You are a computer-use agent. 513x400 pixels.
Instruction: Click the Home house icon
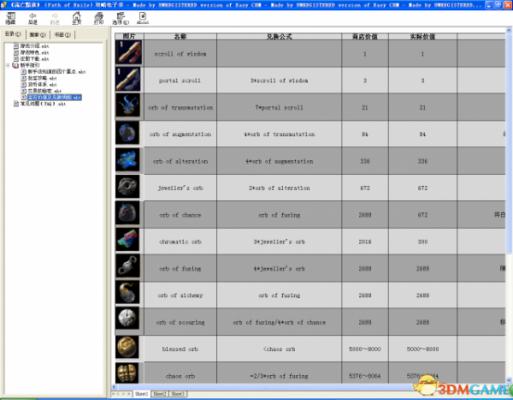point(77,18)
